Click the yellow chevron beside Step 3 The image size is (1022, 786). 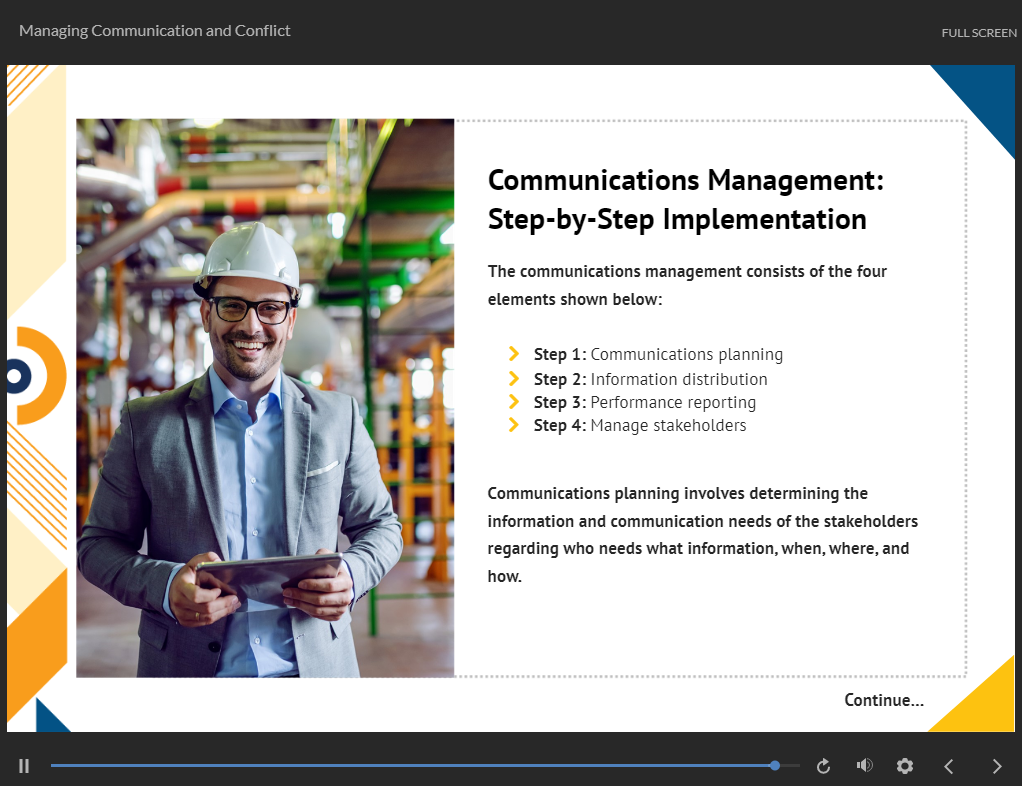[514, 402]
